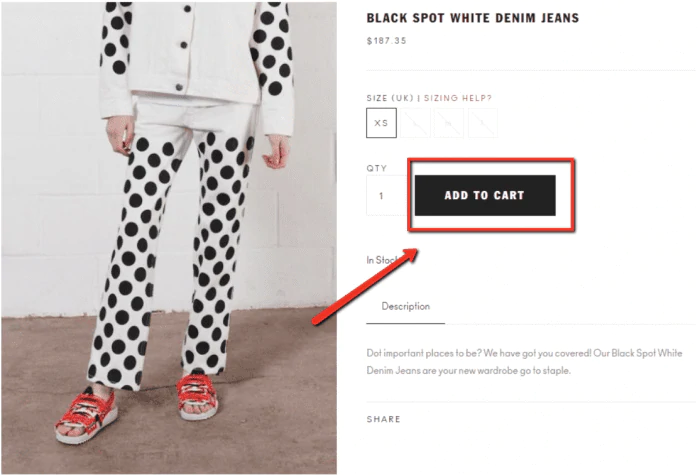The width and height of the screenshot is (700, 475).
Task: Switch to the Description tab
Action: tap(405, 306)
